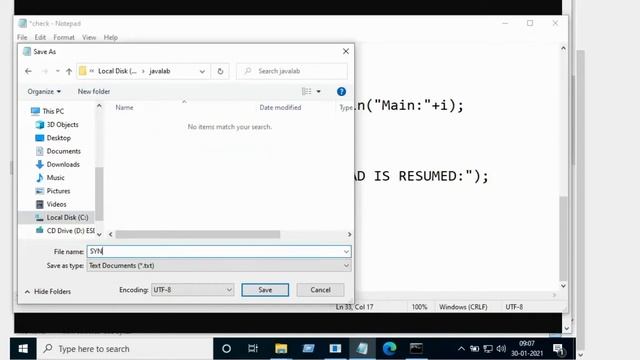
Task: Open Notepad View menu
Action: [89, 38]
